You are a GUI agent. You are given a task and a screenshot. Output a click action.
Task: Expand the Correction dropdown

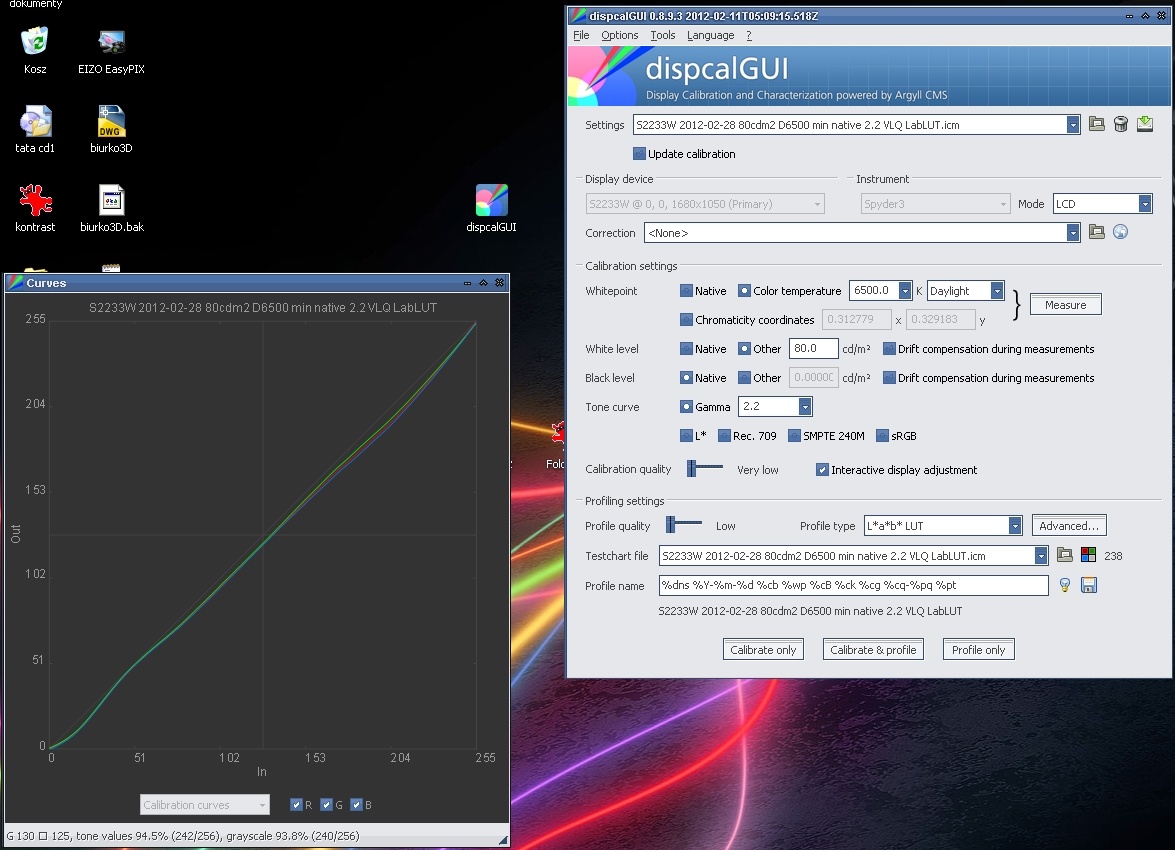pyautogui.click(x=1073, y=233)
